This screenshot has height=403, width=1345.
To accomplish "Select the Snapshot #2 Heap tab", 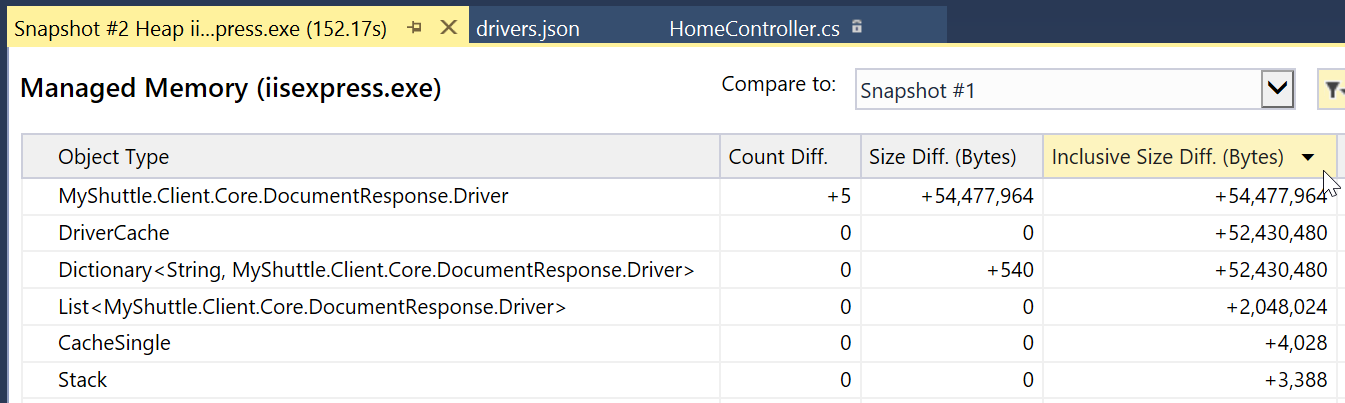I will [x=201, y=29].
